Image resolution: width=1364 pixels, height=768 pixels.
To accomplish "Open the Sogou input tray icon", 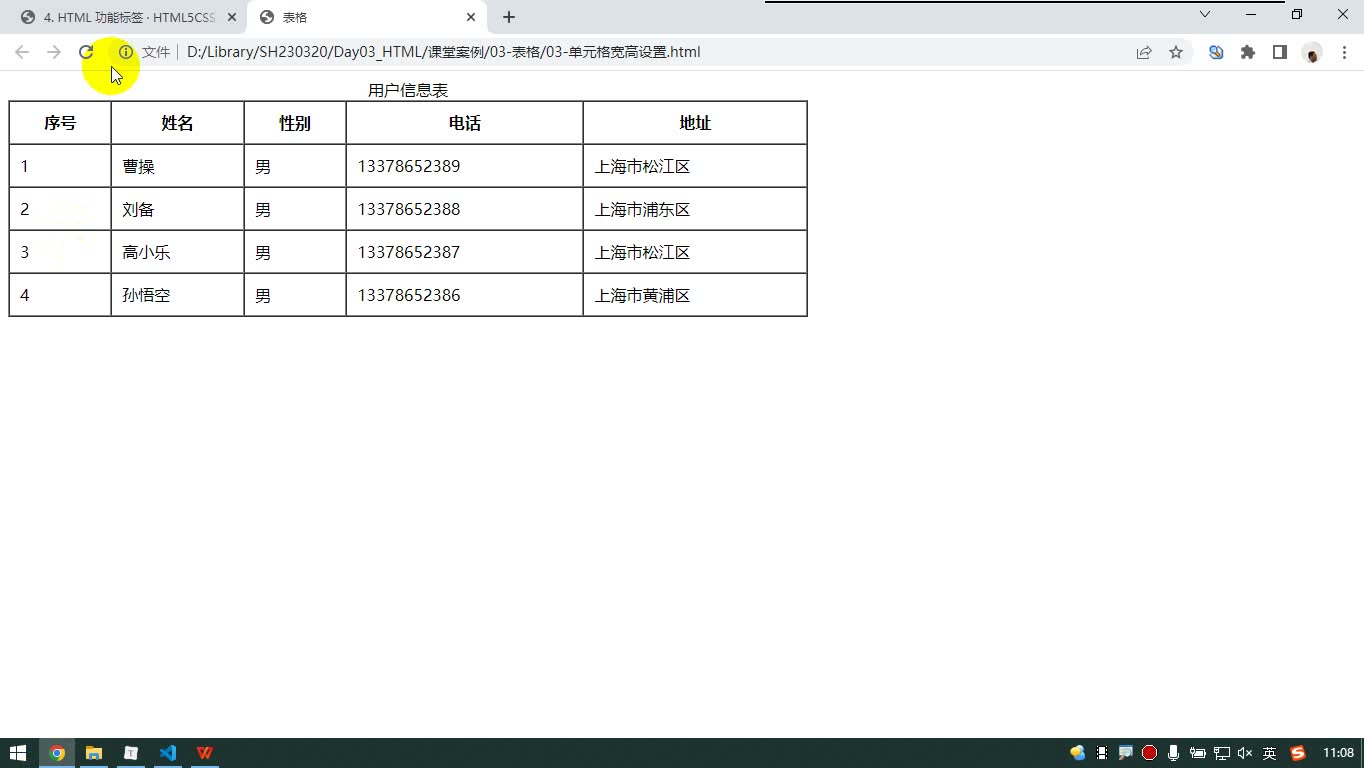I will click(1298, 753).
